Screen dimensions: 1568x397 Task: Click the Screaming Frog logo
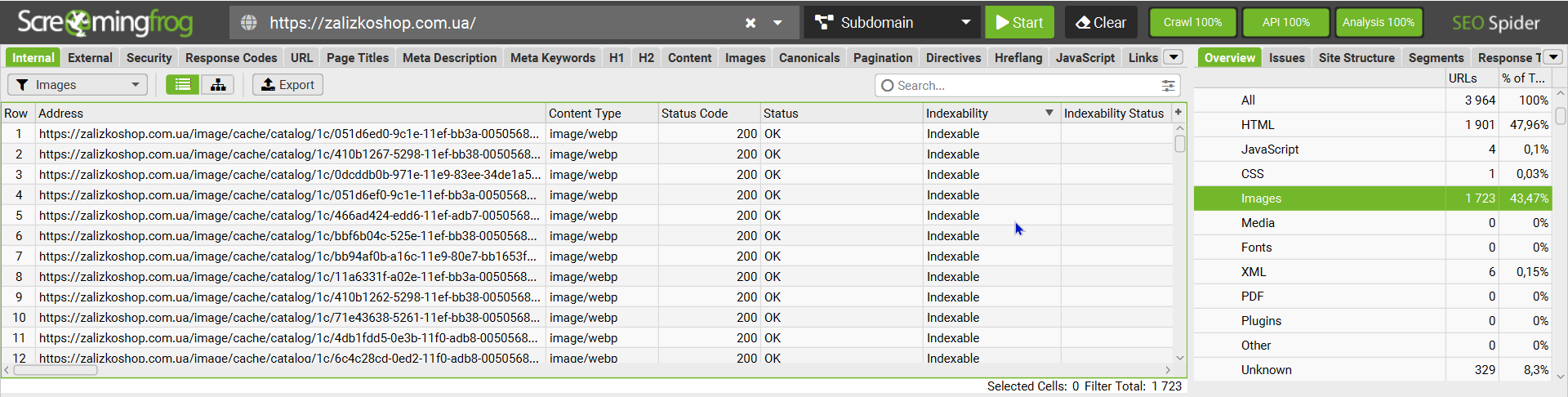coord(105,23)
